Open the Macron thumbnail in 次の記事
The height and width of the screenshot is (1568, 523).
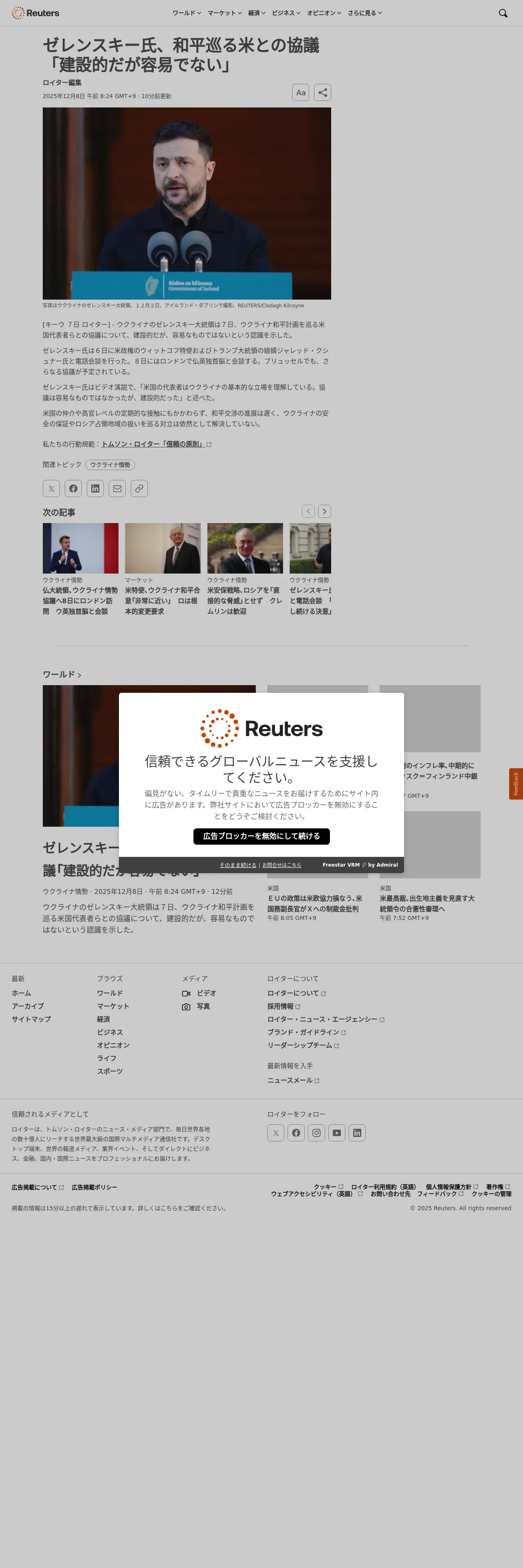pos(80,548)
